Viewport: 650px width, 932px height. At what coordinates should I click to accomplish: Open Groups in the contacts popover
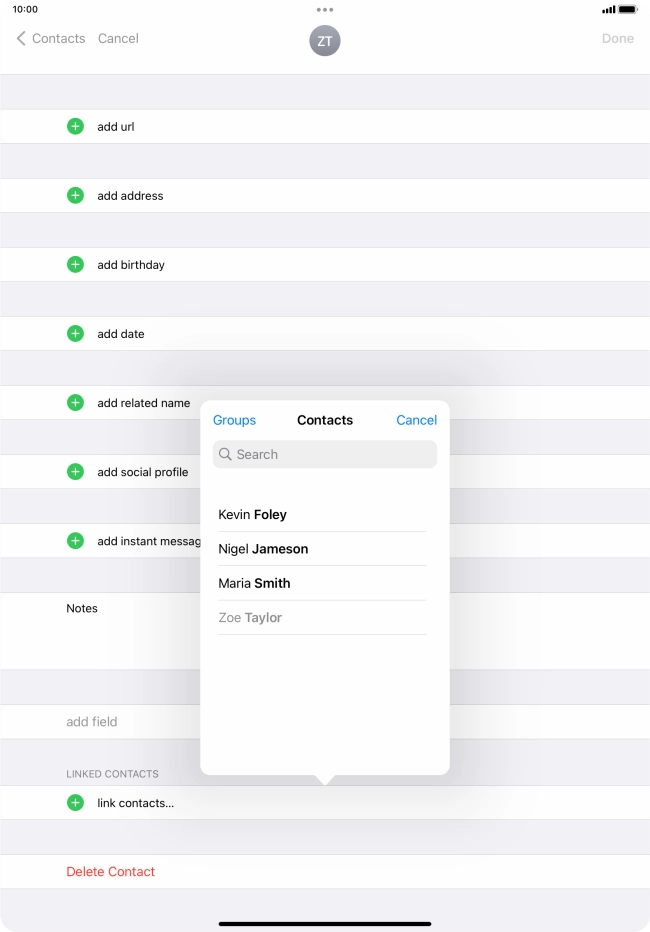234,421
